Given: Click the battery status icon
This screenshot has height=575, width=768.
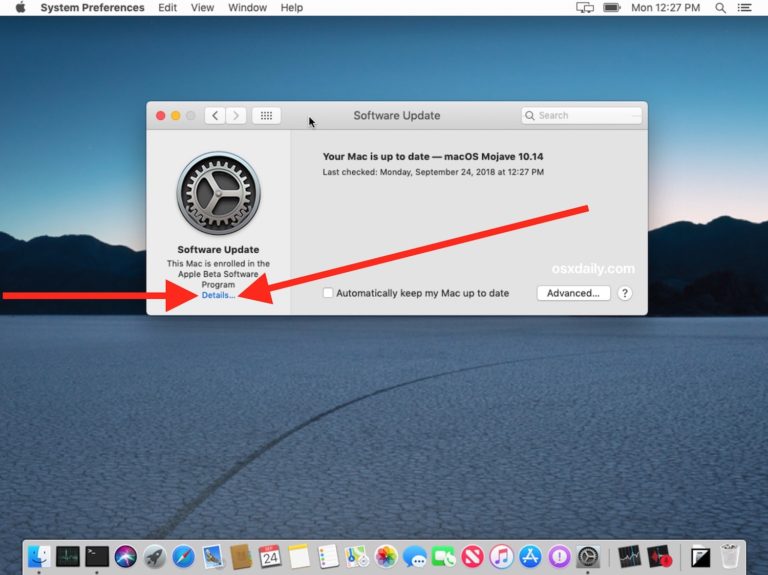Looking at the screenshot, I should point(612,8).
